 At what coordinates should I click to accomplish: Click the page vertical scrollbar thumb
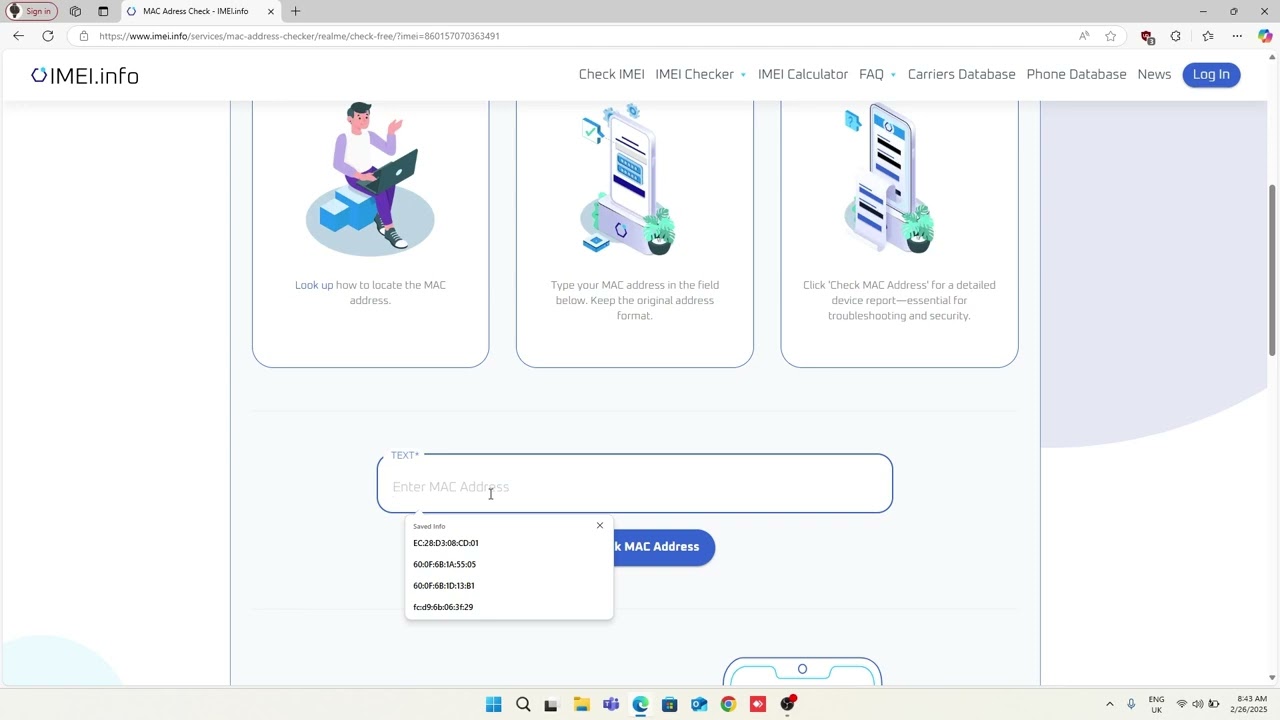(x=1272, y=270)
